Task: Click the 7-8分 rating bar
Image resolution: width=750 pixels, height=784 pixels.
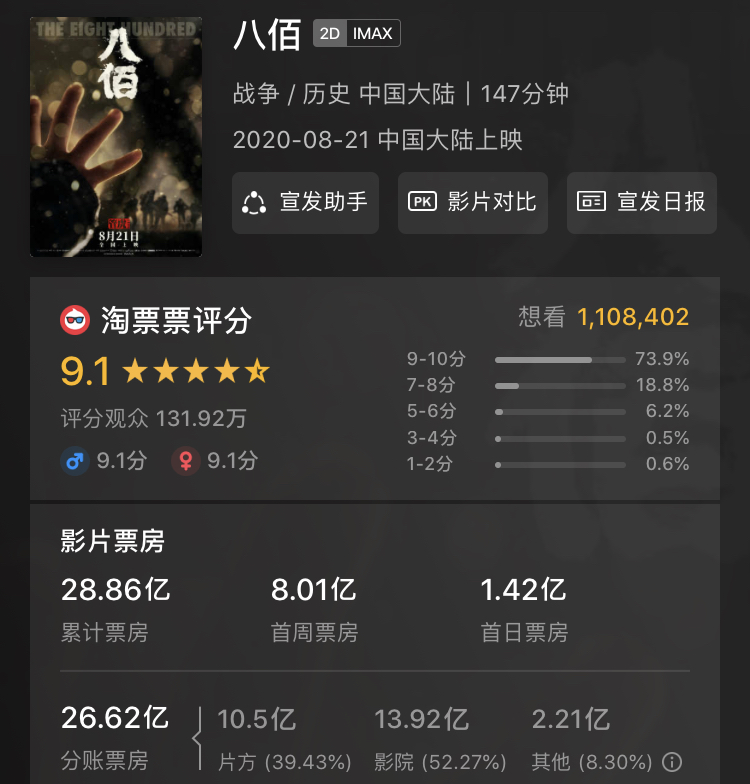Action: pos(560,386)
